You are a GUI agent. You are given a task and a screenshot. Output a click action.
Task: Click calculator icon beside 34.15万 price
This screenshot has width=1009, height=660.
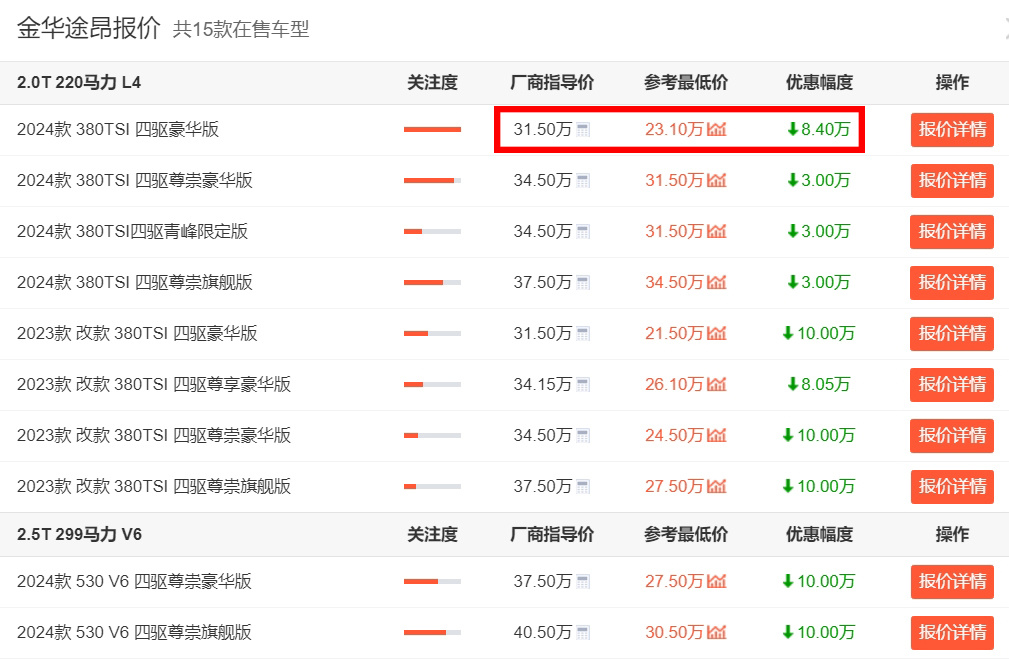coord(583,385)
